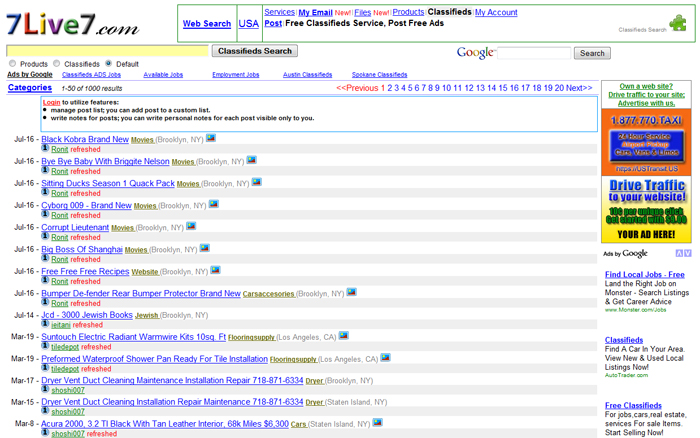The width and height of the screenshot is (700, 438).
Task: Open image icon for Sitting Ducks Season 1 Quack Pack
Action: tap(257, 182)
